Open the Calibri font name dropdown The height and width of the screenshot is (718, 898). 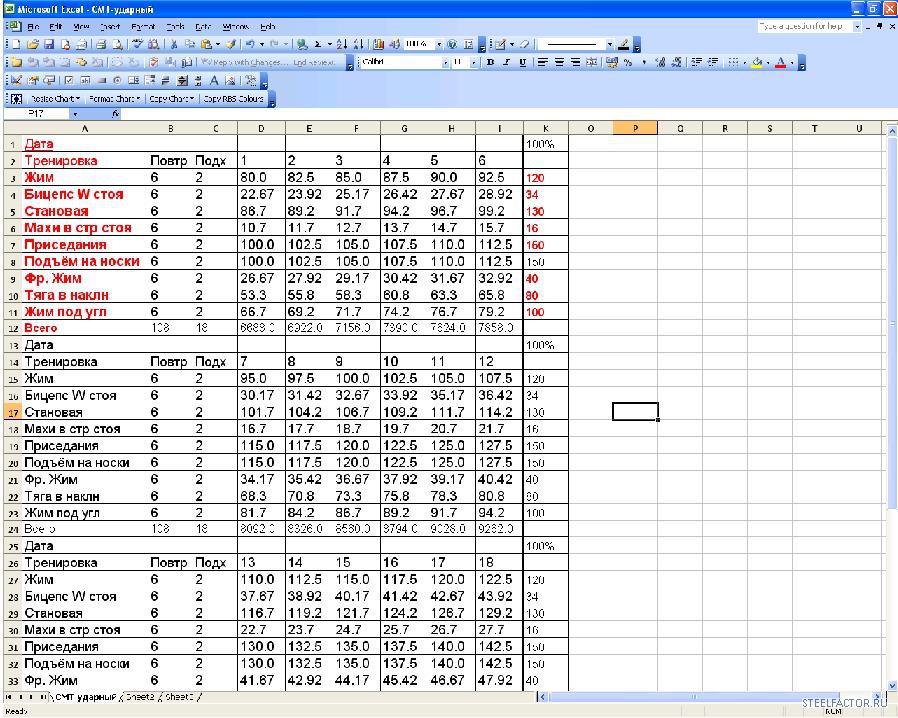click(x=445, y=62)
